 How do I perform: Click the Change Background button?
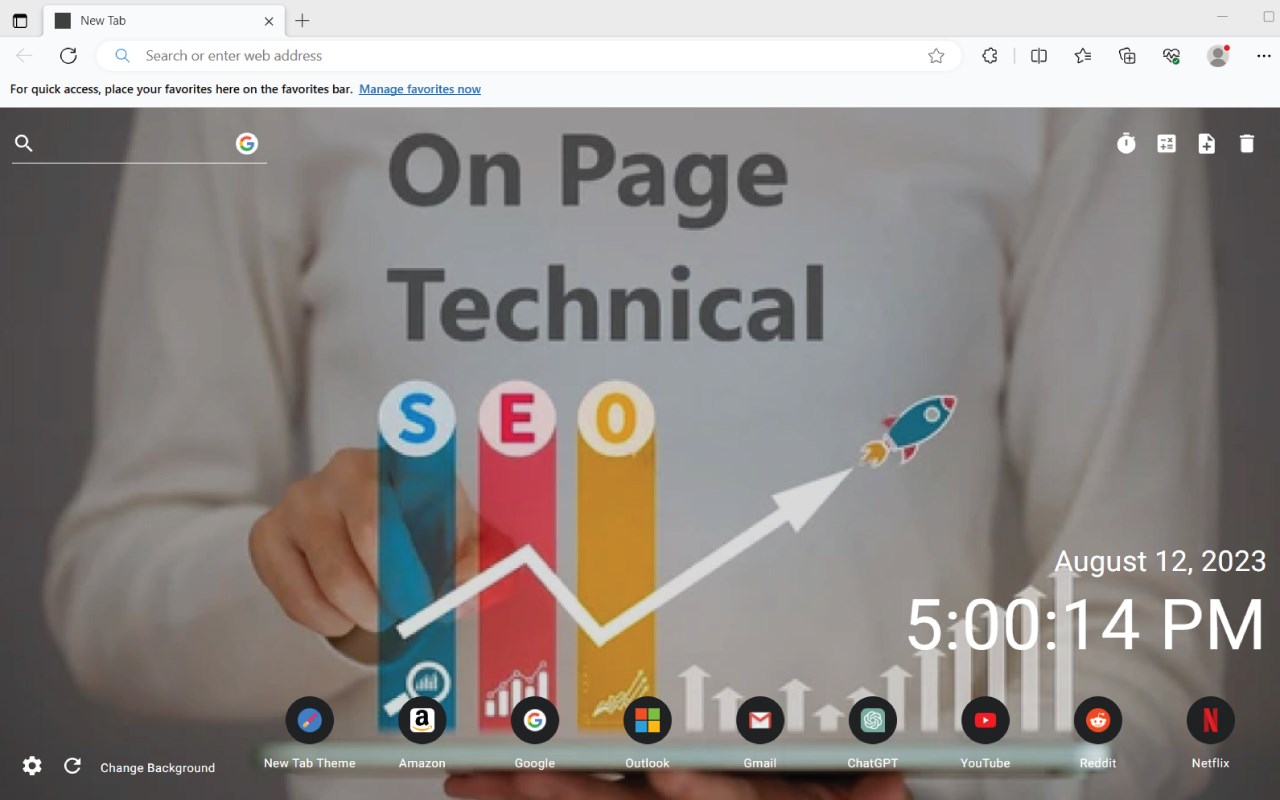pyautogui.click(x=157, y=768)
